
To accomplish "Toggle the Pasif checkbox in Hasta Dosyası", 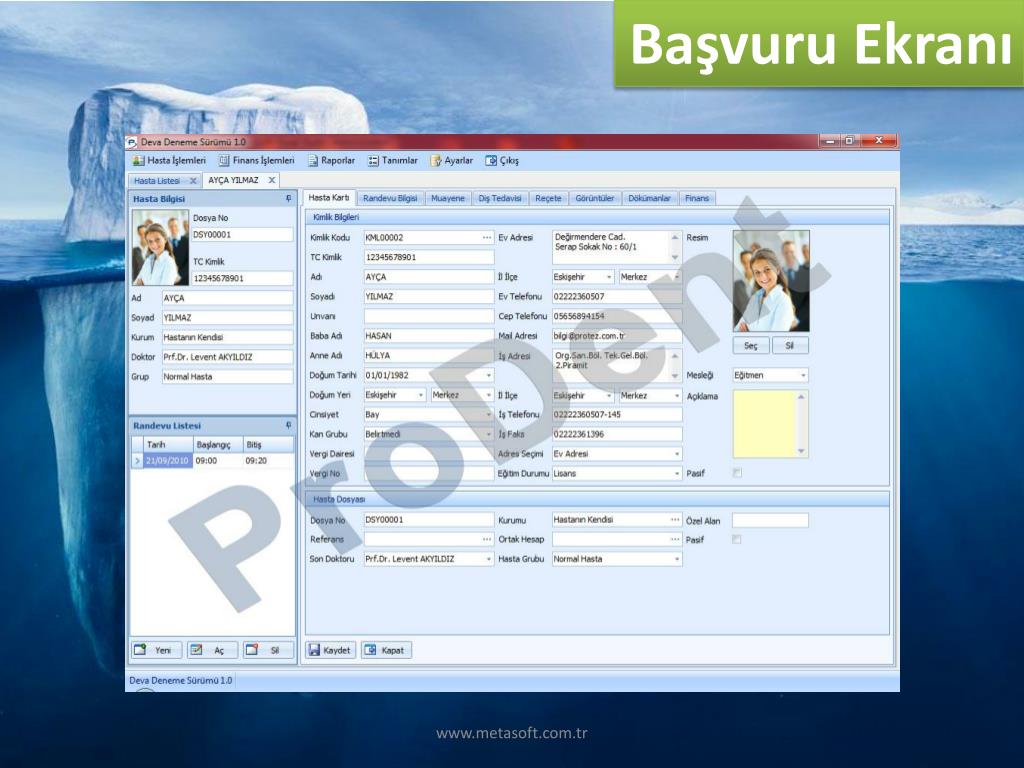I will click(x=737, y=539).
